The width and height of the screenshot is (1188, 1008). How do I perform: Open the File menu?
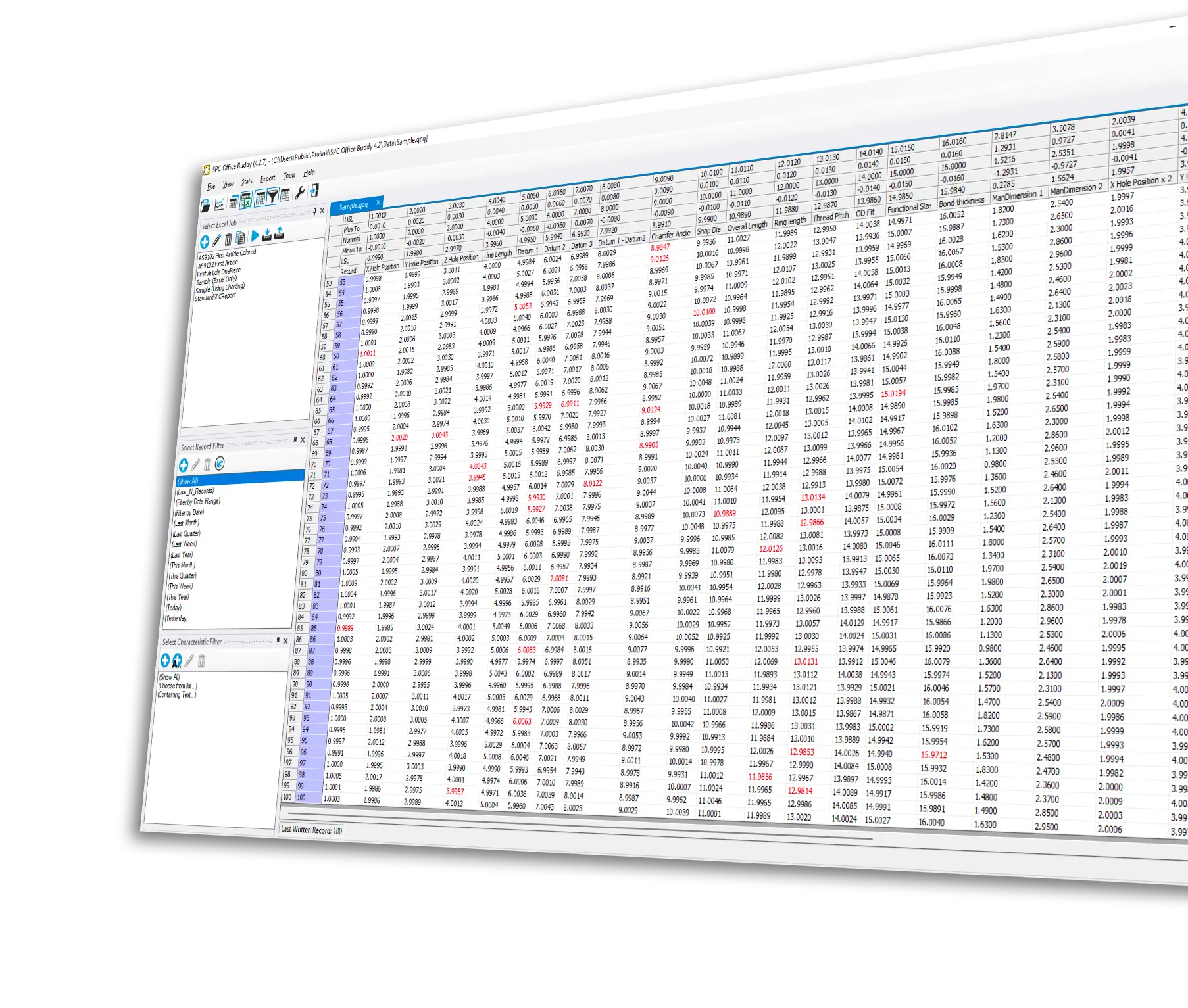point(211,186)
